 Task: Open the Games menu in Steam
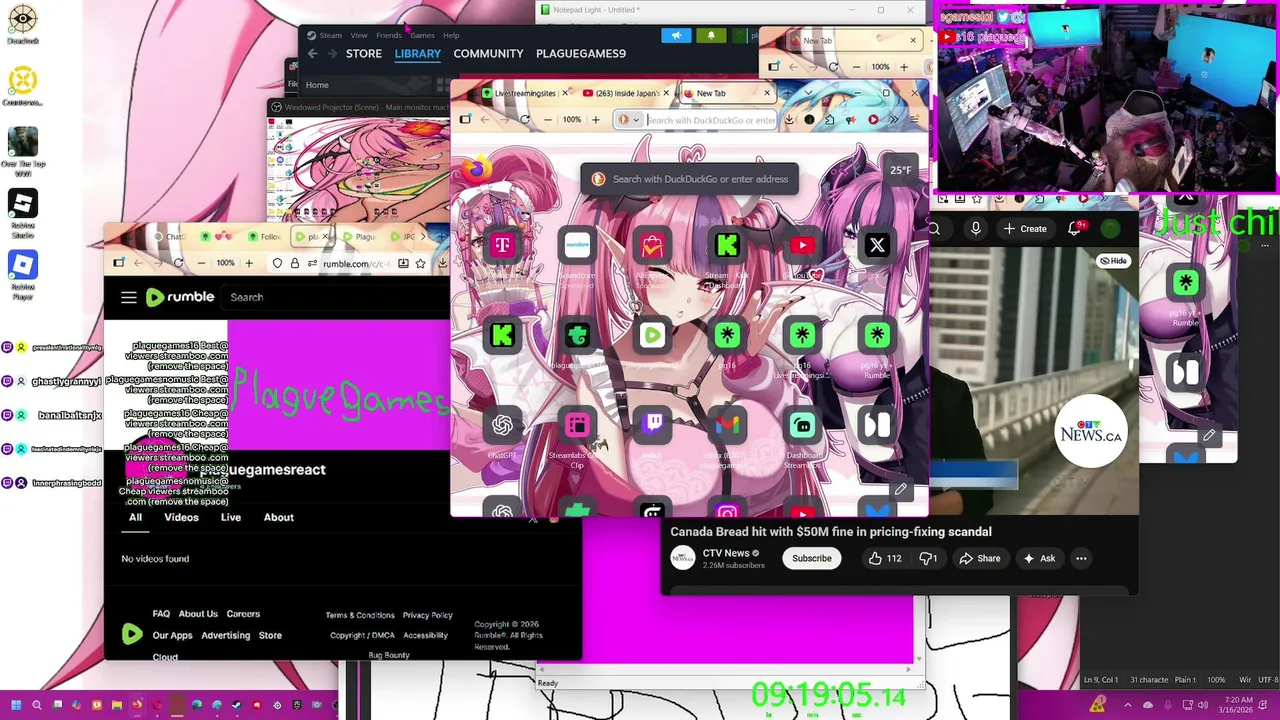(422, 35)
